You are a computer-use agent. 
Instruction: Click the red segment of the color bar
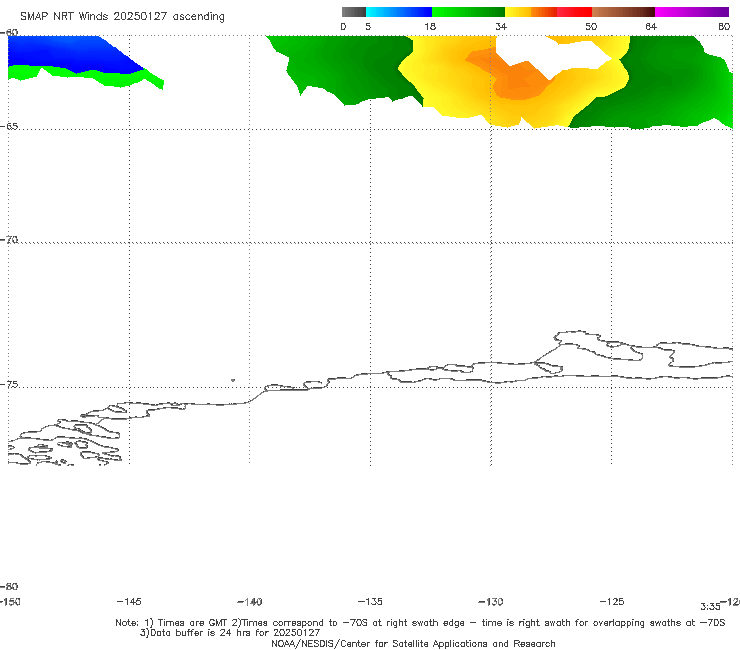[574, 12]
